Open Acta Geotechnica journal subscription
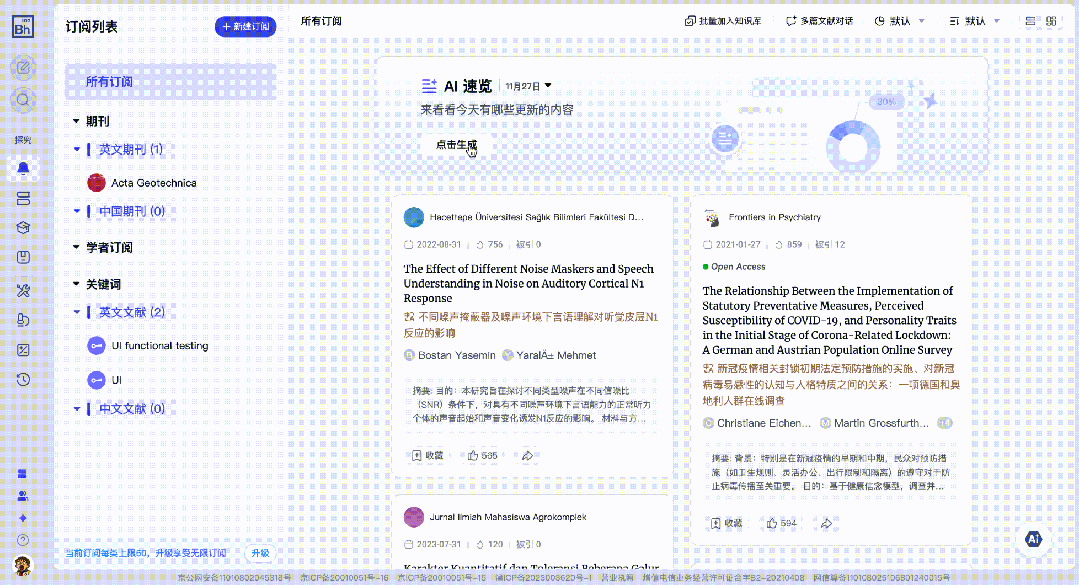 tap(153, 183)
